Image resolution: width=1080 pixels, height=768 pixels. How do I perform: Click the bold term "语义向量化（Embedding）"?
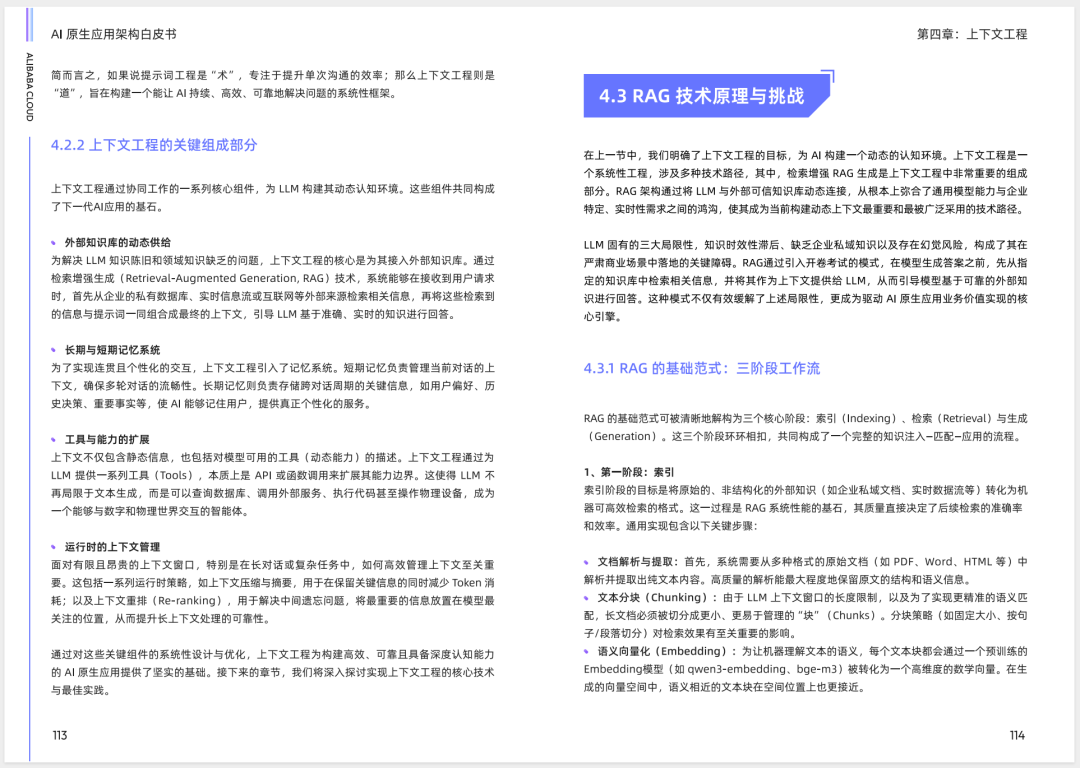pyautogui.click(x=663, y=651)
